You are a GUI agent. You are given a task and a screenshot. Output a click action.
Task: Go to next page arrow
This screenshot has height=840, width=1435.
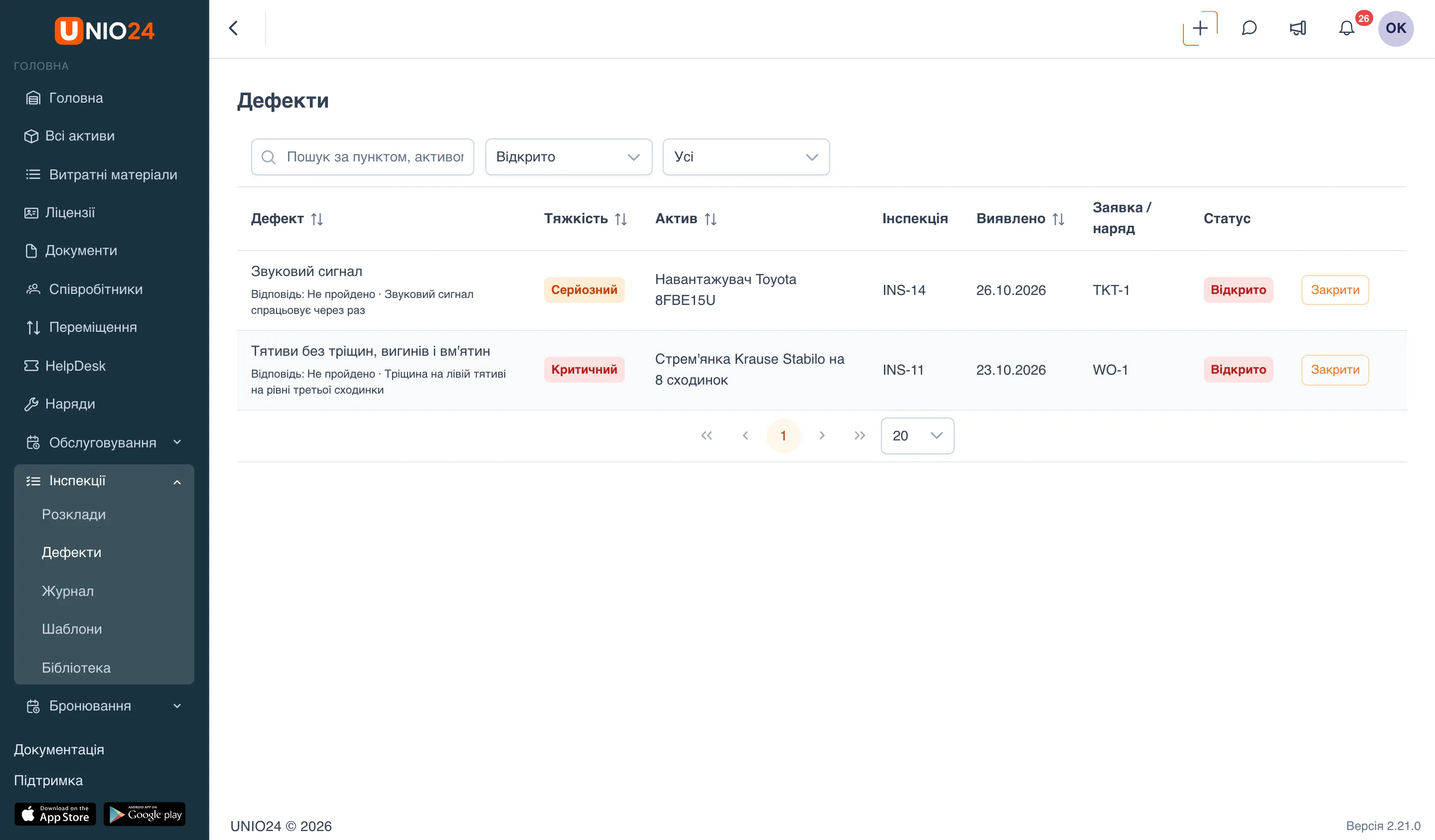[x=822, y=435]
